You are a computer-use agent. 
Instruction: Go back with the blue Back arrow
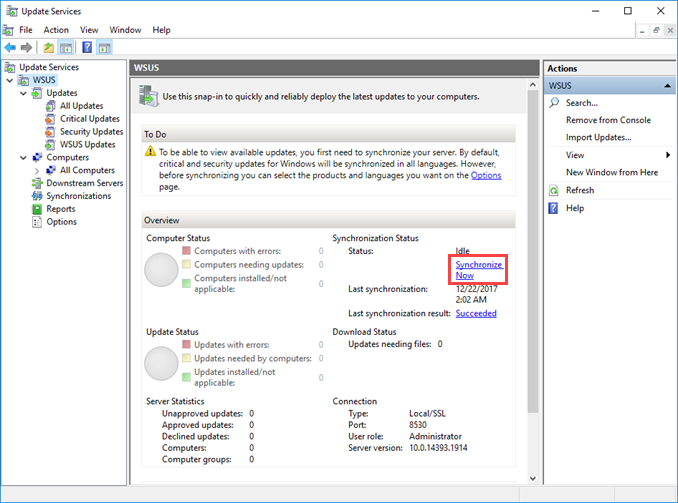pos(10,48)
